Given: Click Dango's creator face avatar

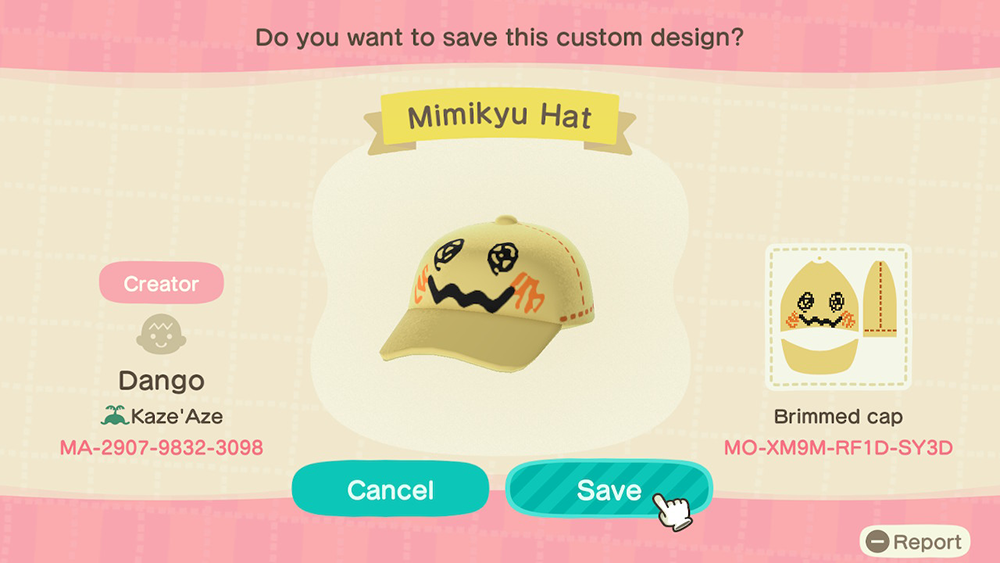Looking at the screenshot, I should [x=161, y=334].
